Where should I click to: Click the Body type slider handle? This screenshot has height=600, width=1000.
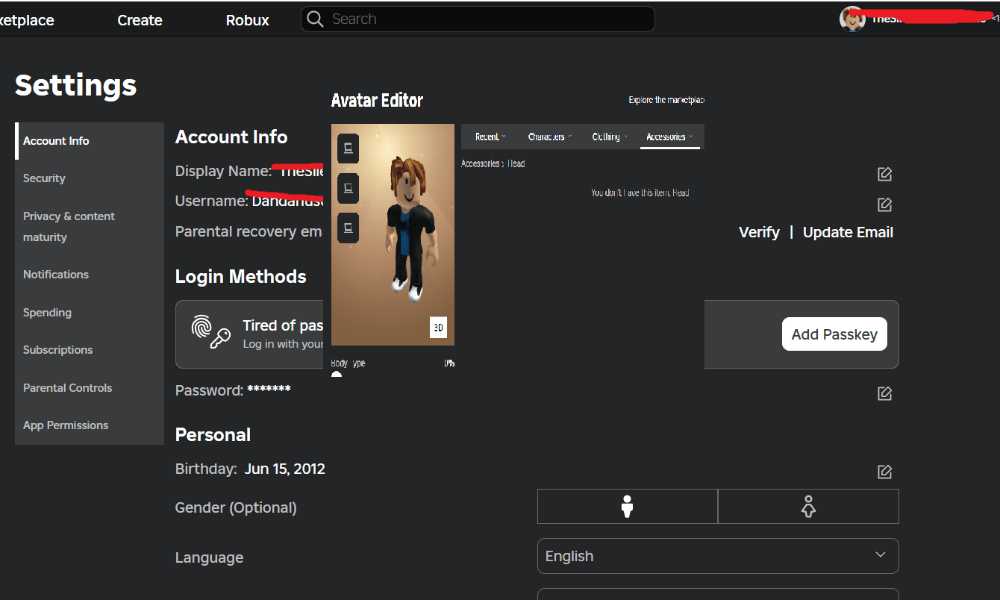pos(337,375)
